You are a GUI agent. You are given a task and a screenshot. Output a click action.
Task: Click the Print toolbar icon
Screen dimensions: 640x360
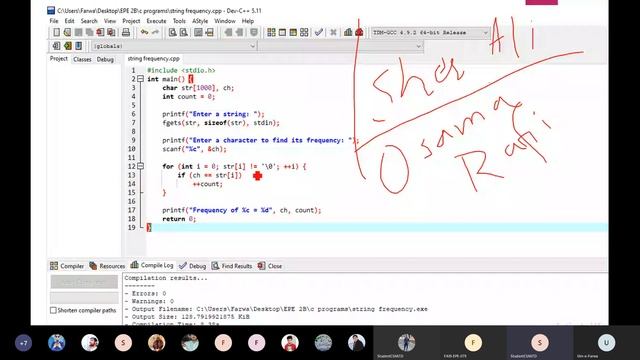[126, 32]
